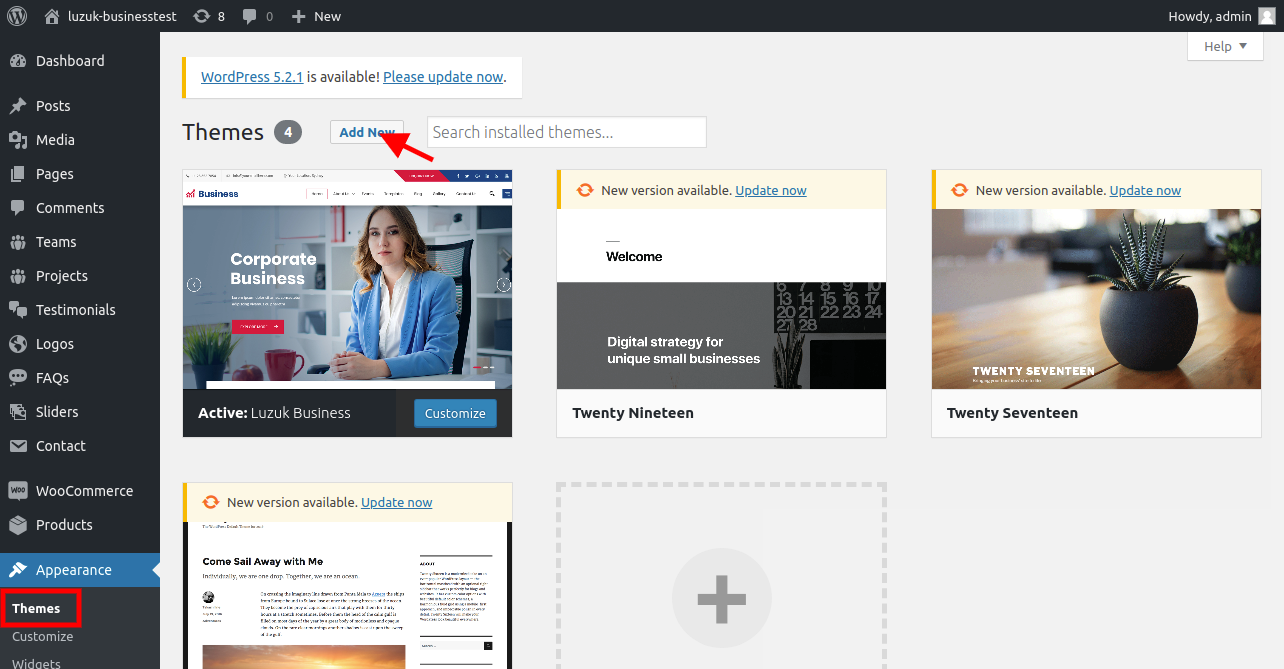Click the Teams group icon

click(x=18, y=242)
